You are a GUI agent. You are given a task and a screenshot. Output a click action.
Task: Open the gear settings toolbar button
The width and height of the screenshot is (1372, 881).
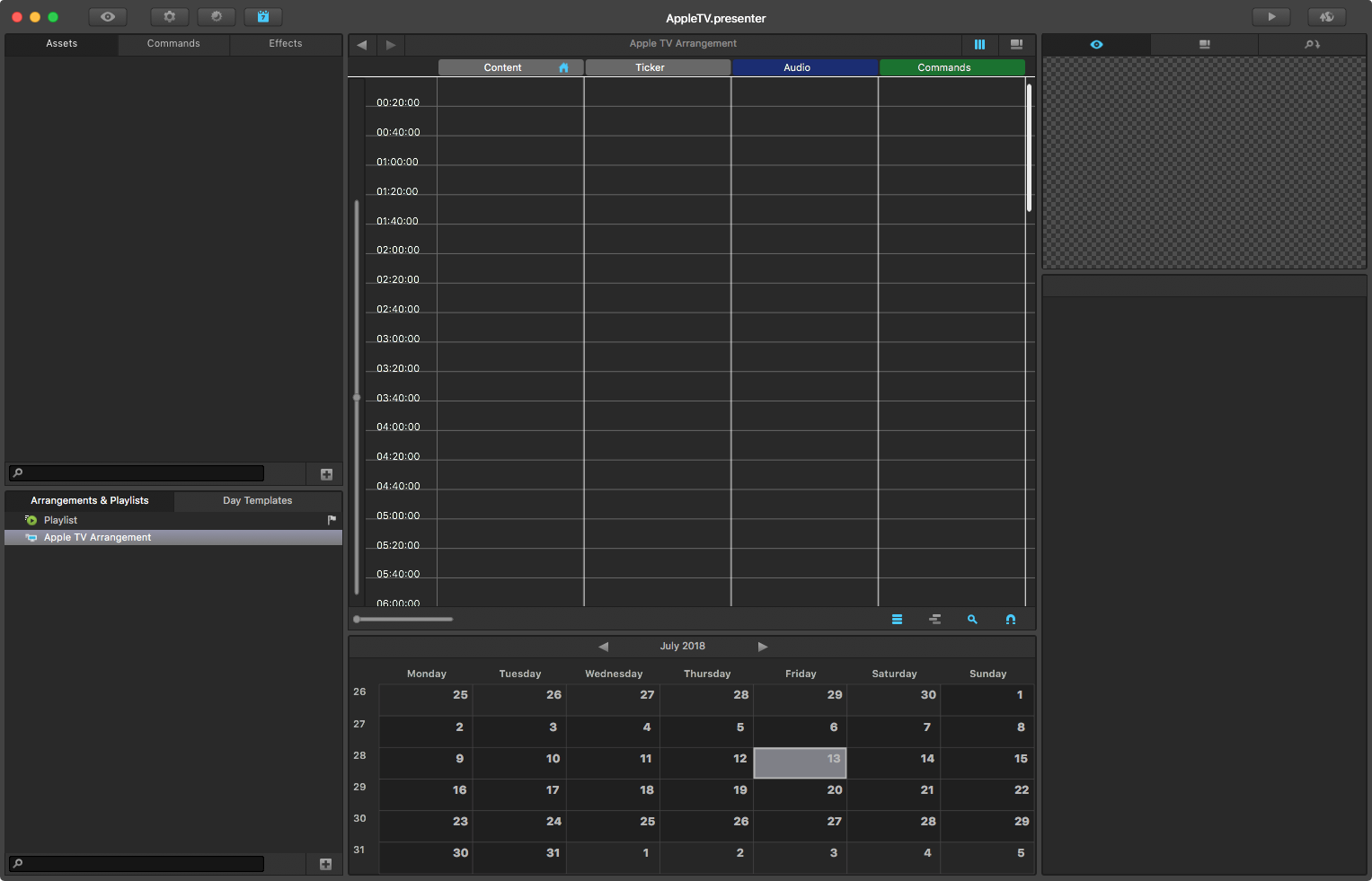[x=169, y=17]
